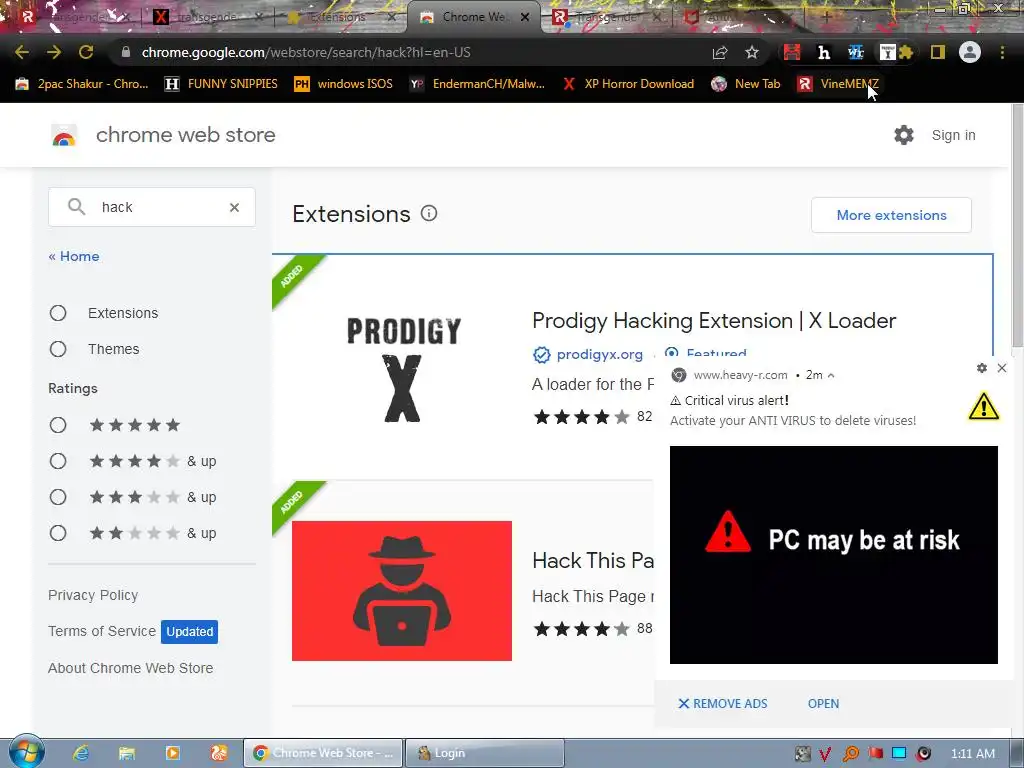Open the 'h' extension icon in the toolbar
Viewport: 1024px width, 768px height.
click(x=824, y=52)
